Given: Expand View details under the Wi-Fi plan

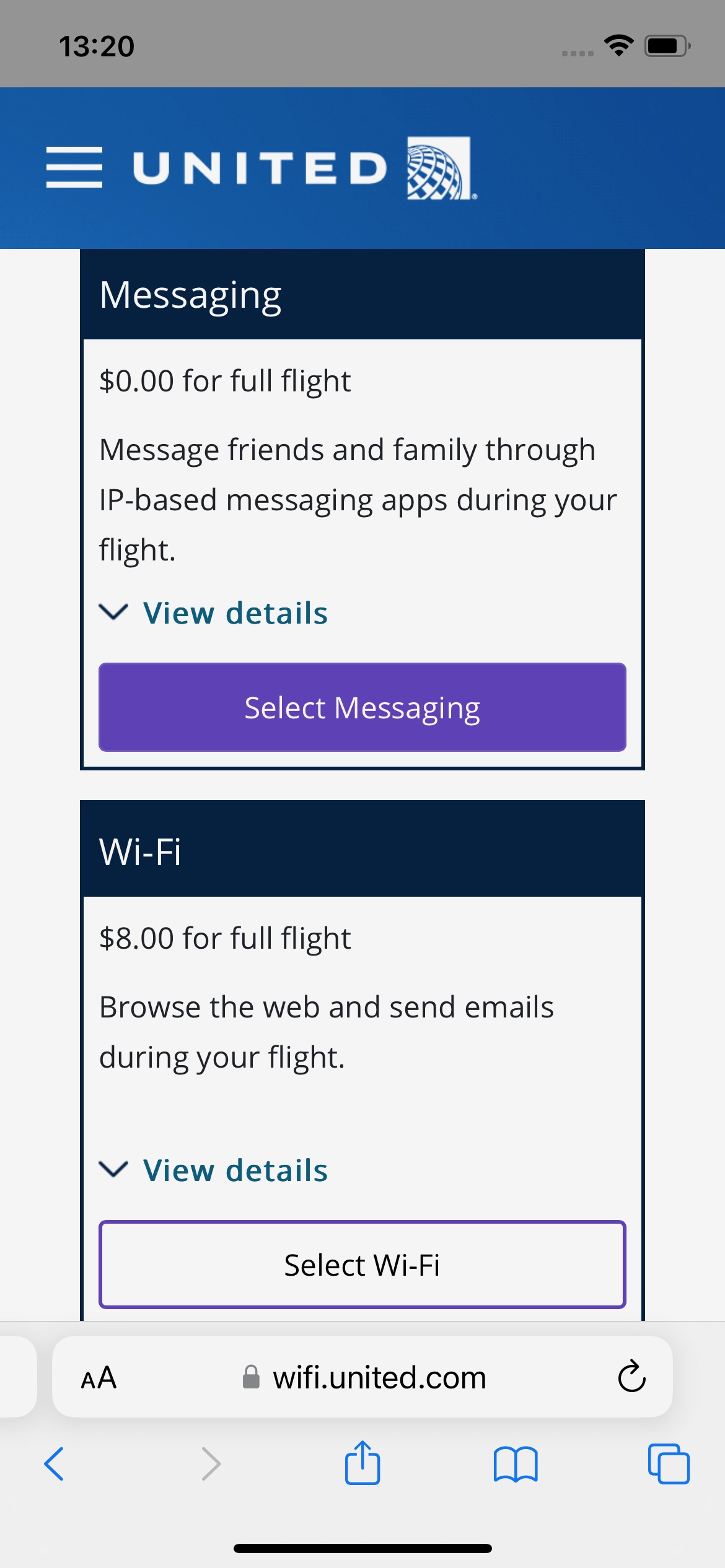Looking at the screenshot, I should [x=235, y=1170].
